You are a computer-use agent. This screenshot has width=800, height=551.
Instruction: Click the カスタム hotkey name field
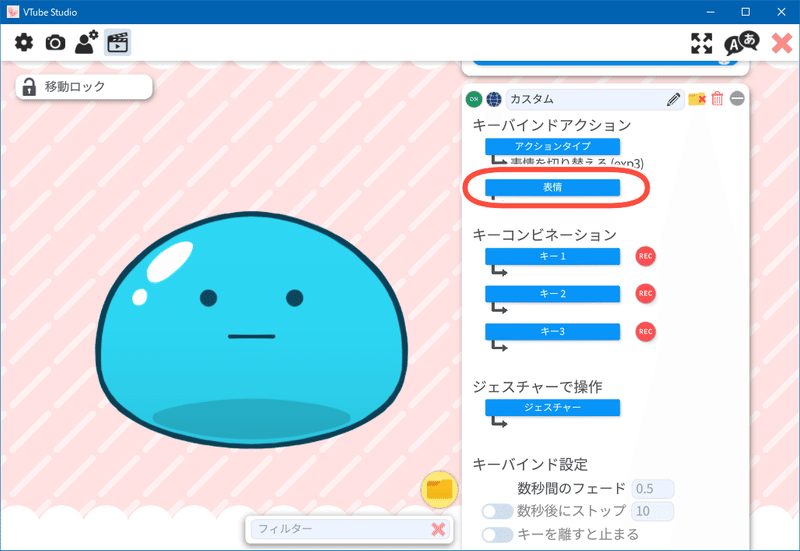[x=594, y=99]
